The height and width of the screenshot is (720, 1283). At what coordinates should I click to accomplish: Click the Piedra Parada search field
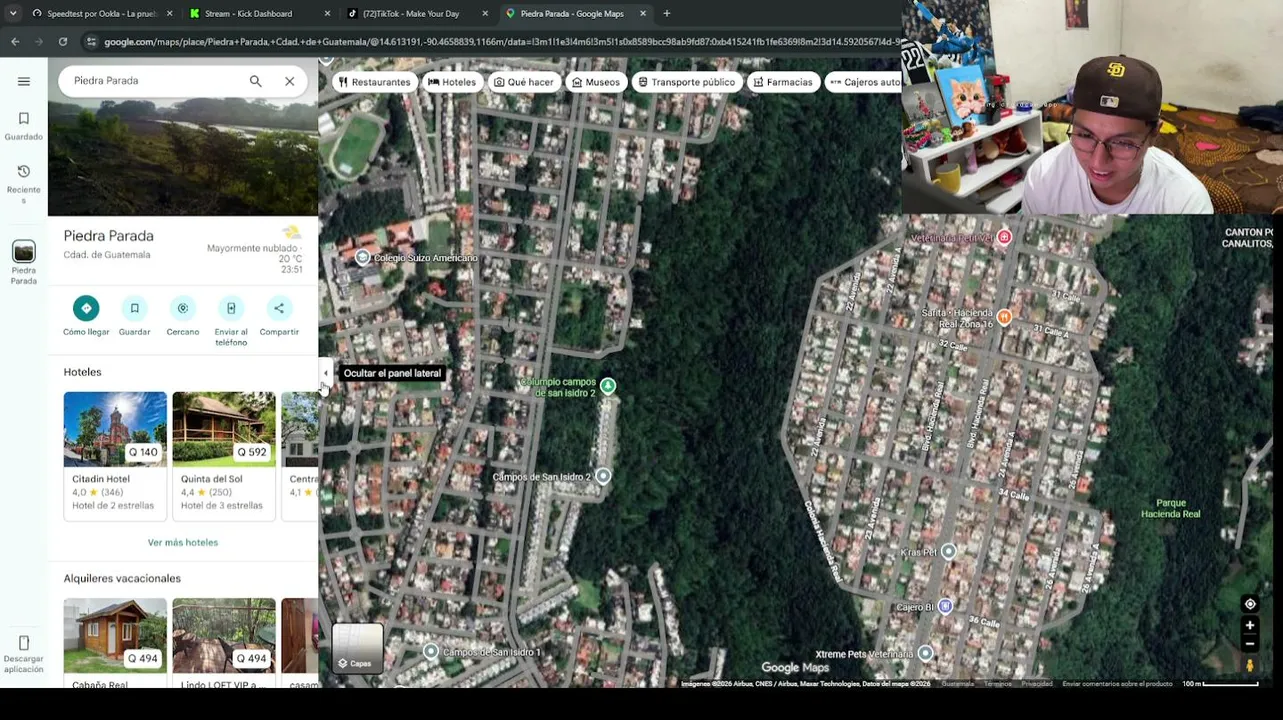[155, 81]
